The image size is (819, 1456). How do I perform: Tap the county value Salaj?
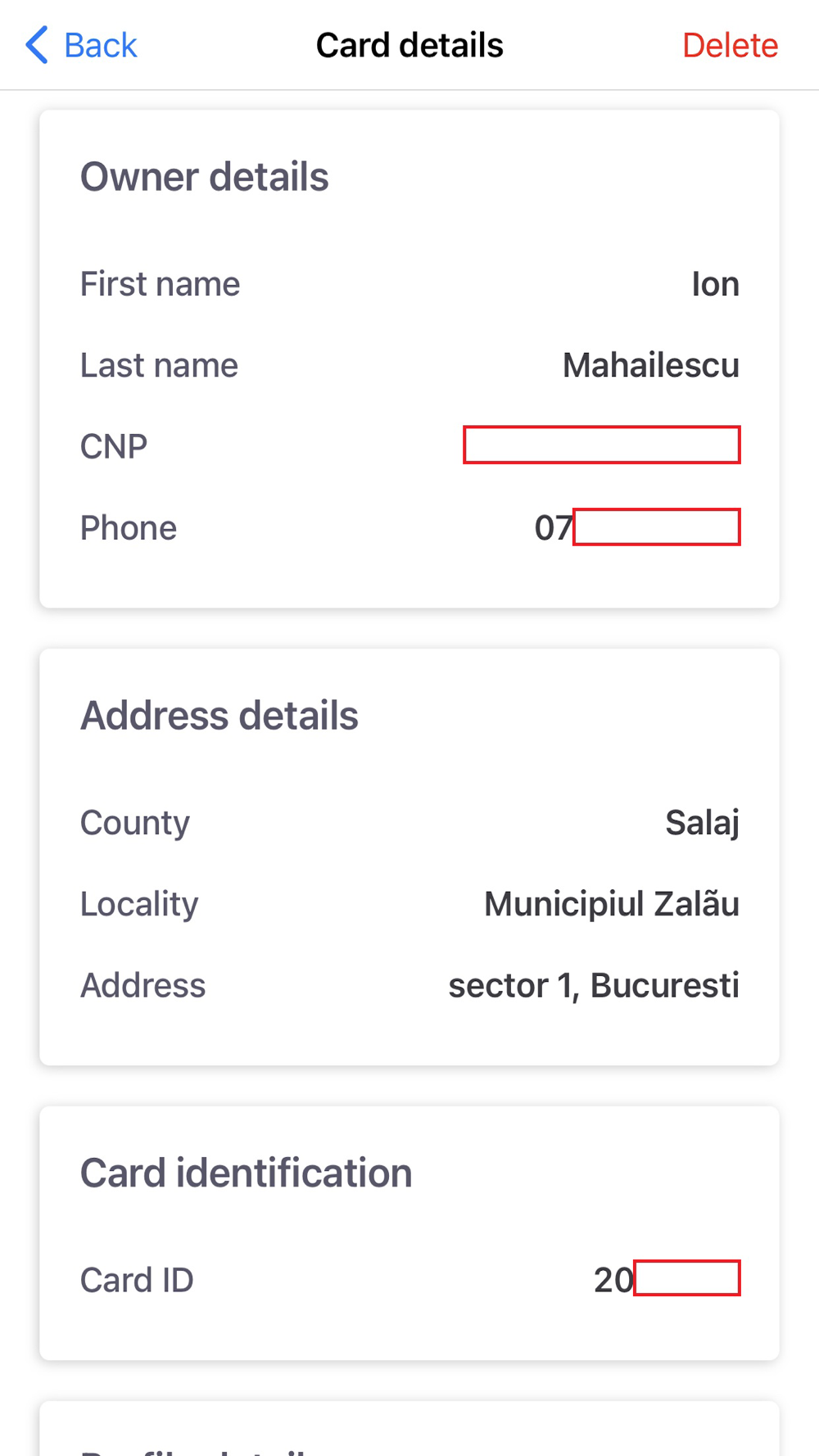tap(702, 822)
